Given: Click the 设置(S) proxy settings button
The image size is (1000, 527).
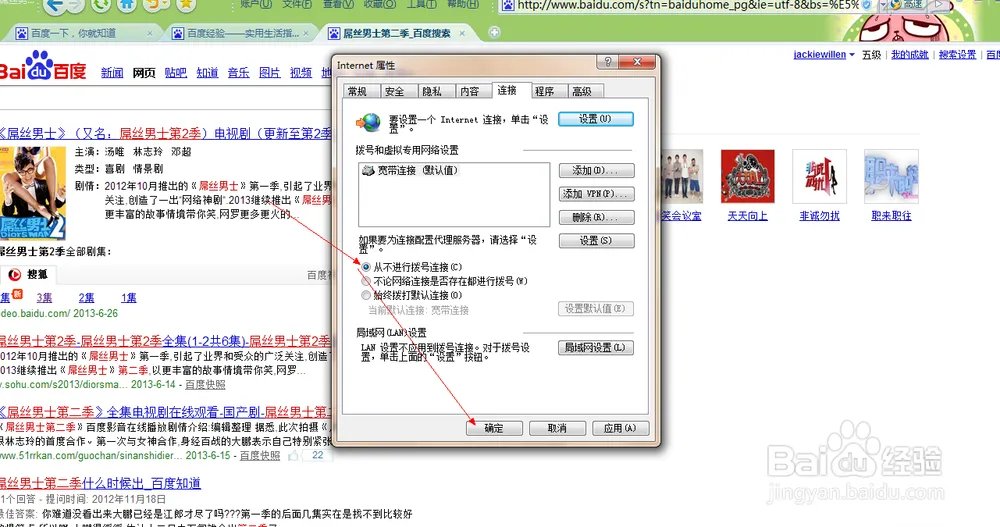Looking at the screenshot, I should (596, 241).
